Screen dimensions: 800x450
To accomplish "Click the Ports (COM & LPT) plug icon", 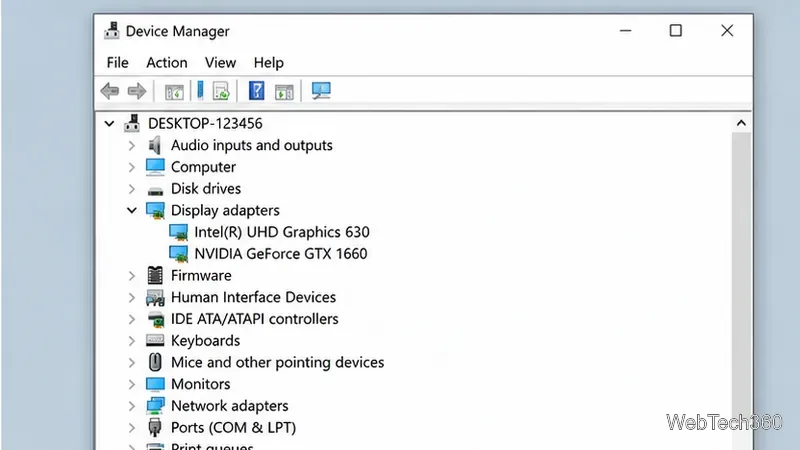I will (x=155, y=428).
